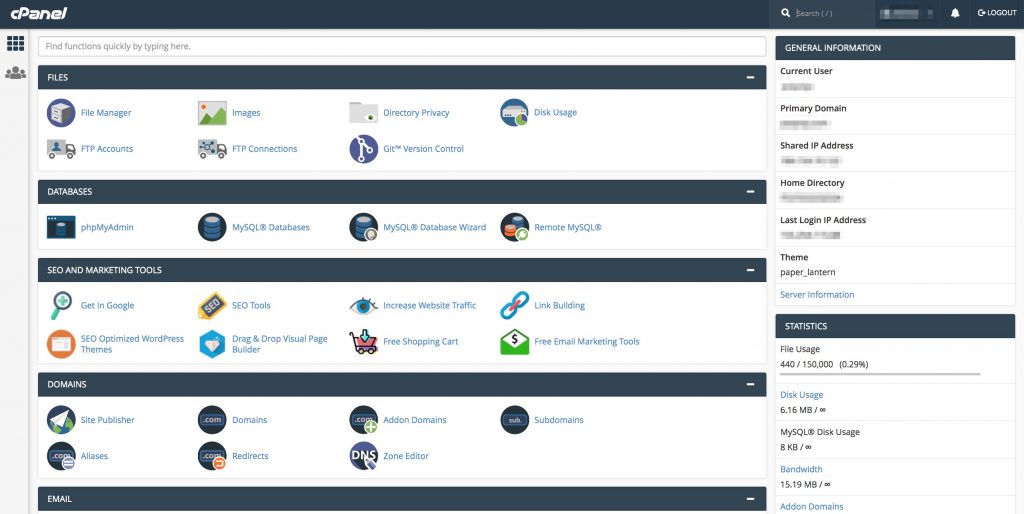Open the Get In Google icon
The height and width of the screenshot is (514, 1024).
click(x=61, y=305)
